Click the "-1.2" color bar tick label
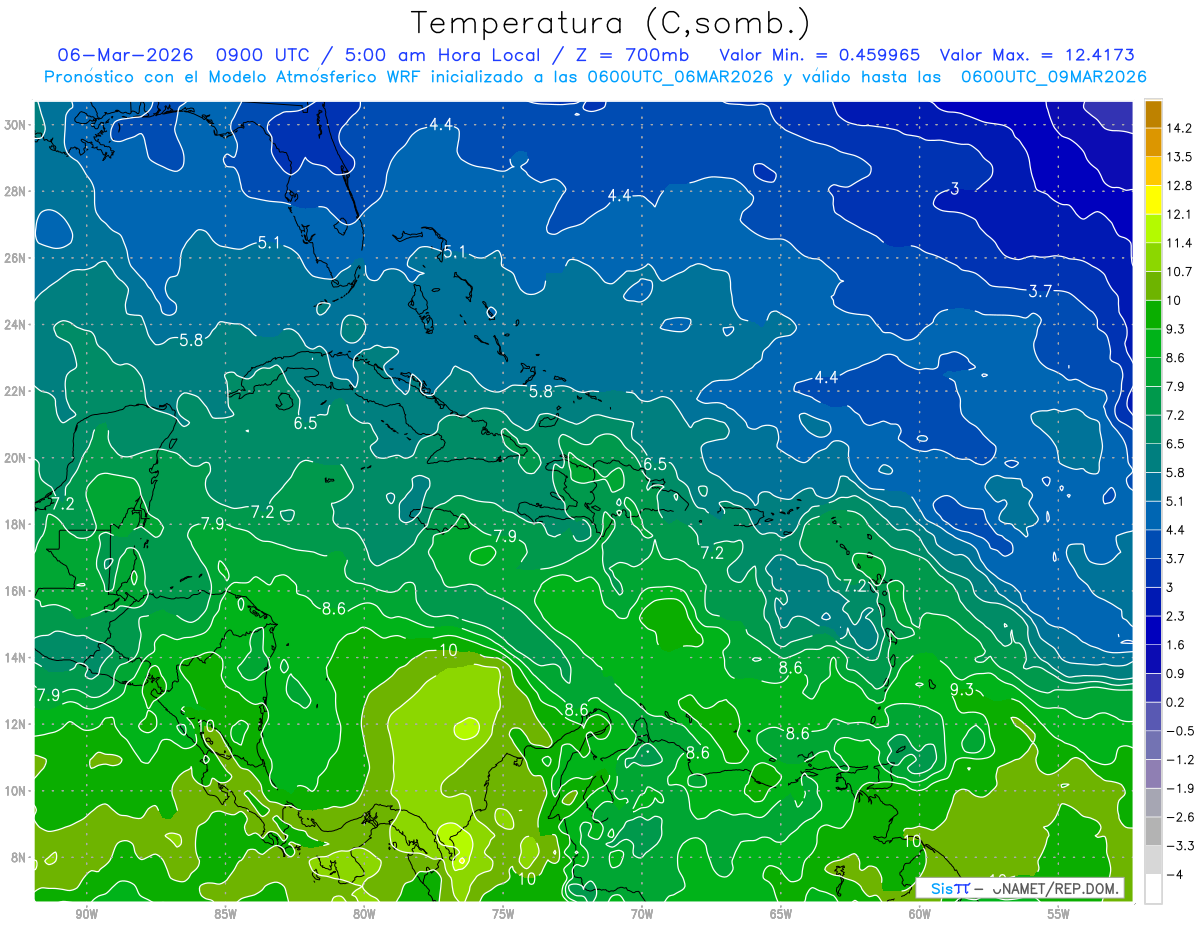The image size is (1200, 927). (1179, 760)
